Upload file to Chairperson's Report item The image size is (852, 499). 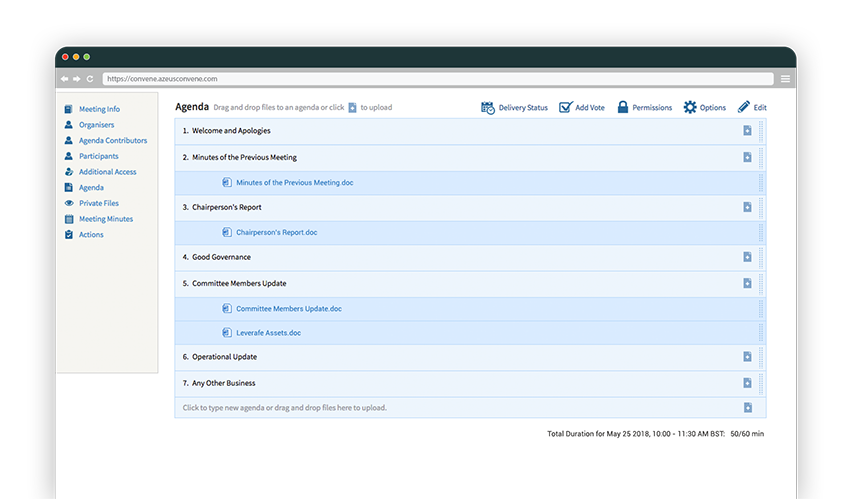pos(747,207)
